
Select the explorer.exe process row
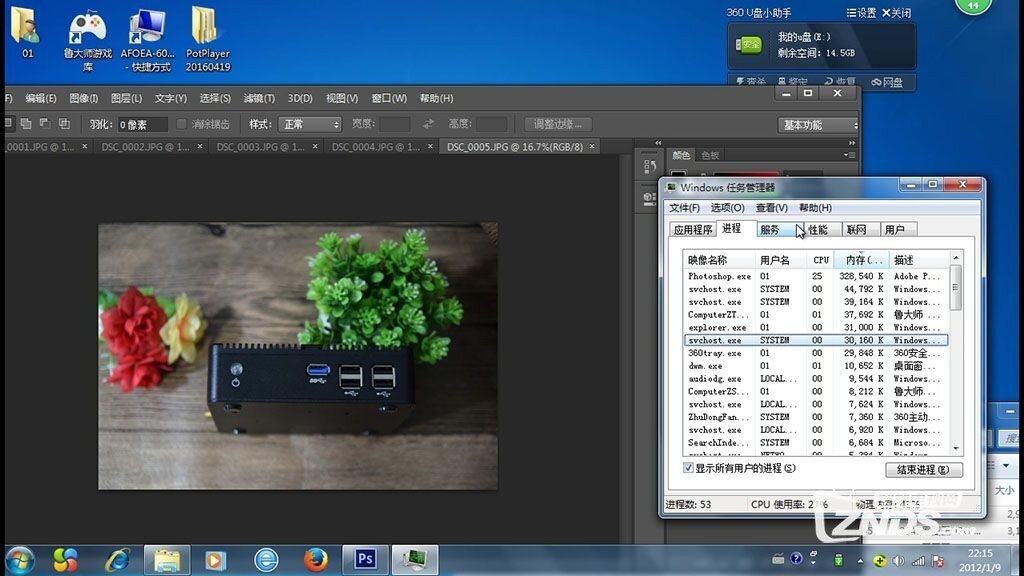click(x=815, y=327)
